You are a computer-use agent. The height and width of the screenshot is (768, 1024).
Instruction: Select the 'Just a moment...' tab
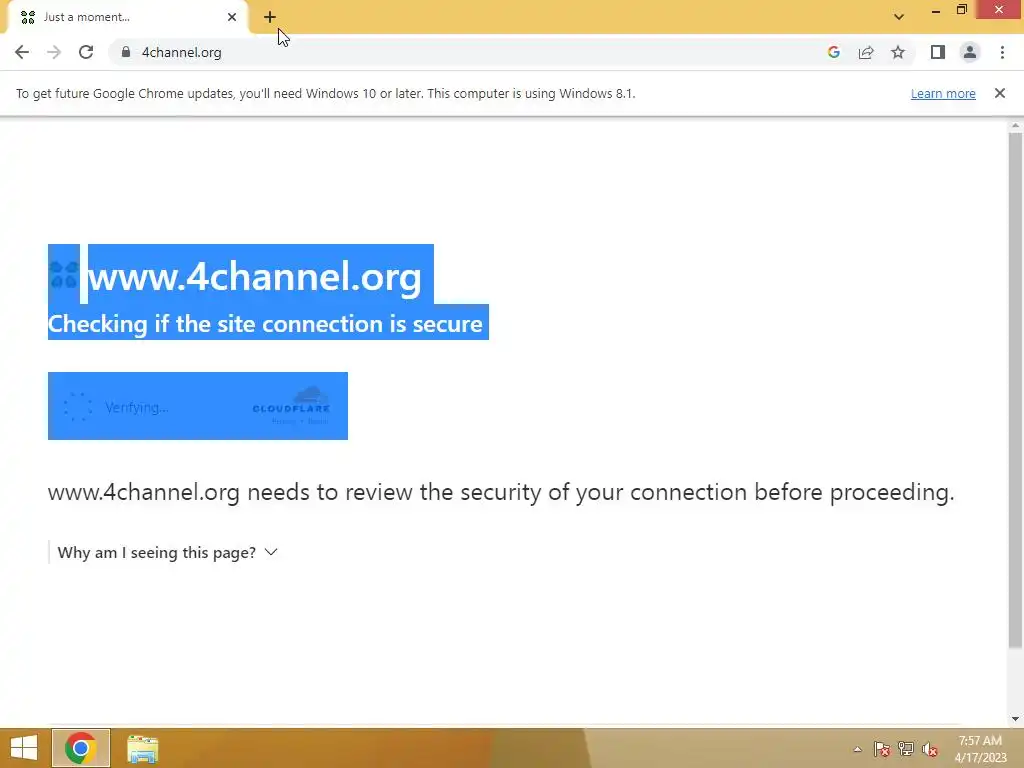click(127, 17)
